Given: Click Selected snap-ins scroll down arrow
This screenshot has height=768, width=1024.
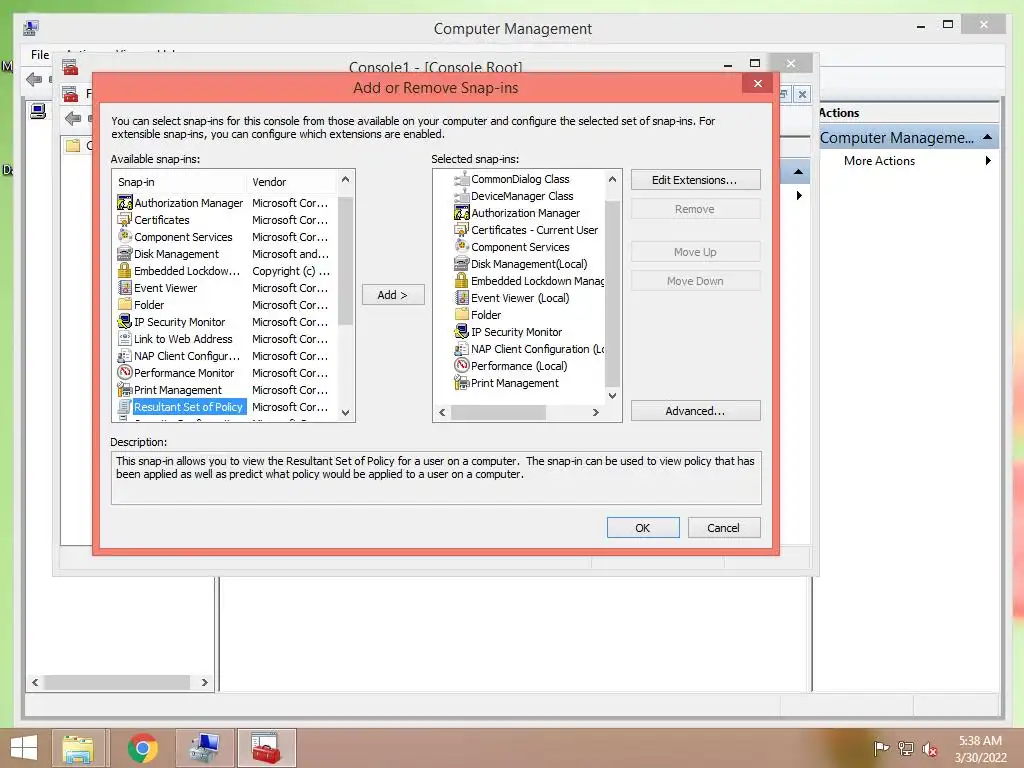Looking at the screenshot, I should coord(612,396).
